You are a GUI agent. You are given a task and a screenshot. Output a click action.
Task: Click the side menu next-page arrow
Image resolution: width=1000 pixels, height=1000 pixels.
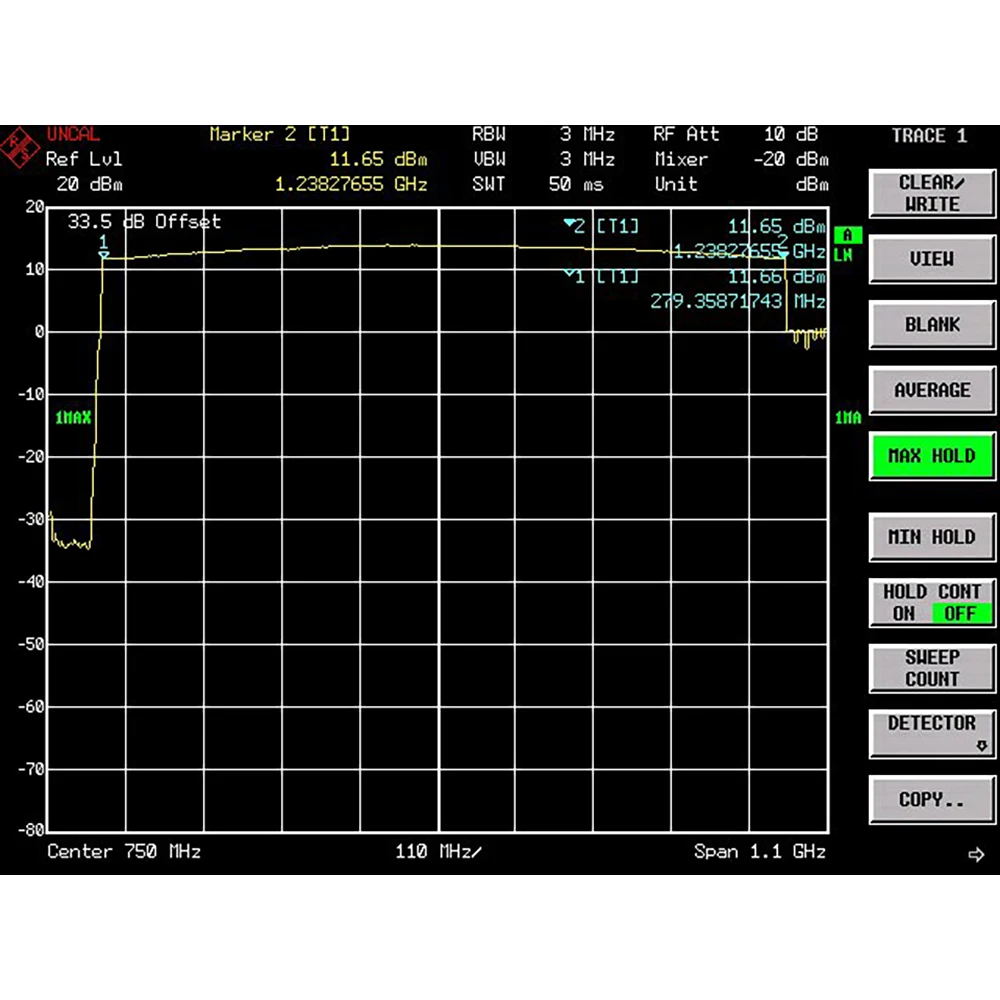click(976, 854)
